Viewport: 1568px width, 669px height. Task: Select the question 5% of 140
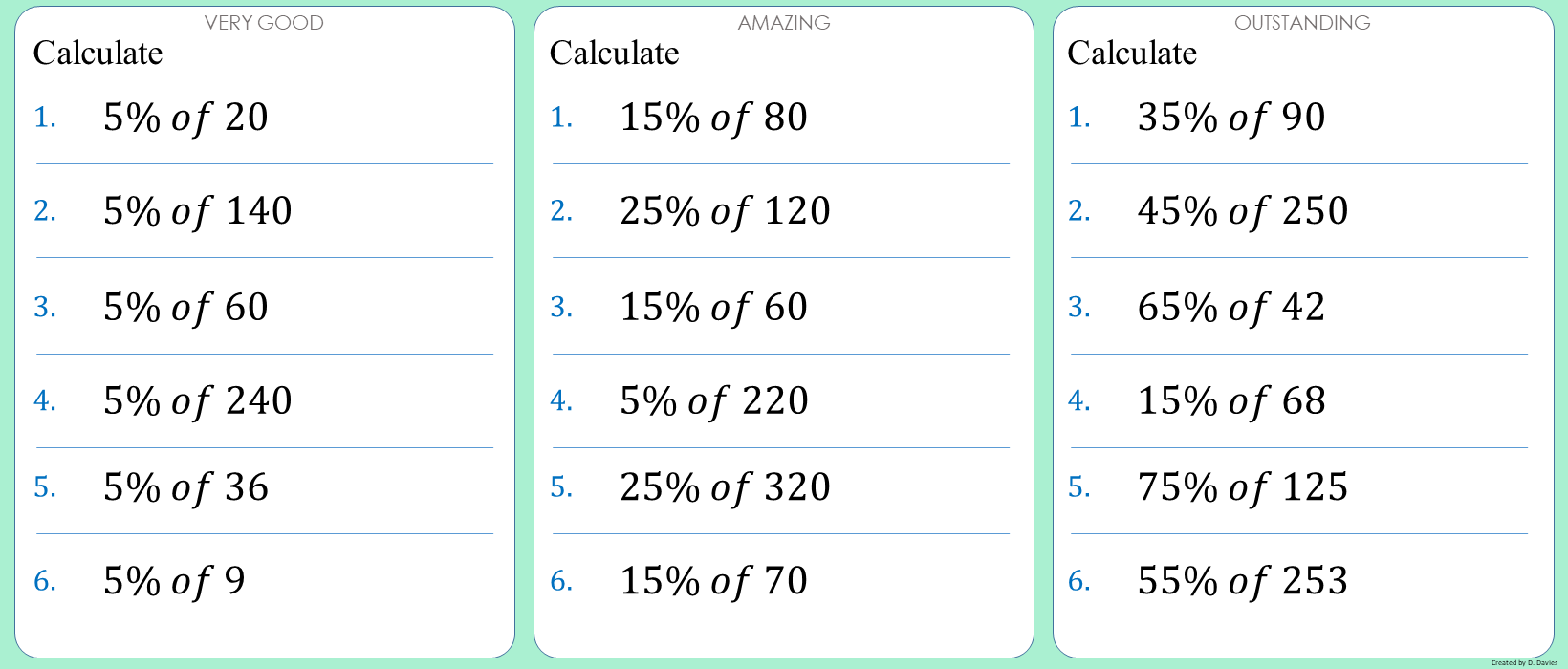pos(197,211)
